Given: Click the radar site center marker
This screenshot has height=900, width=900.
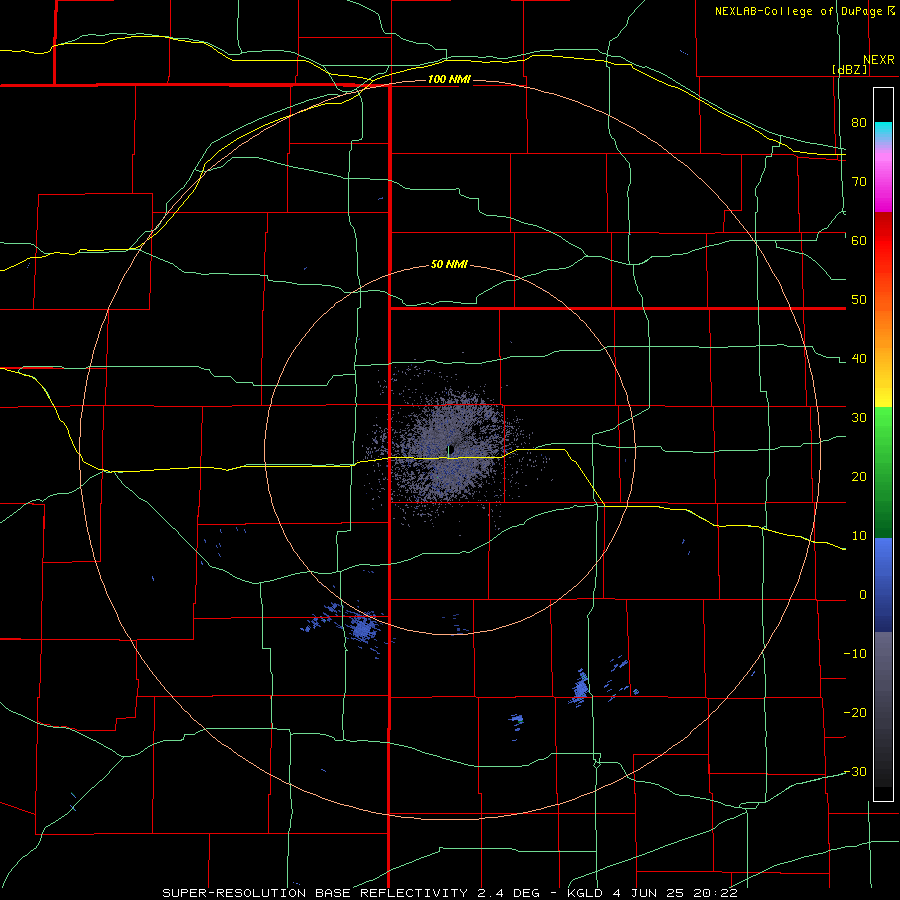Looking at the screenshot, I should pyautogui.click(x=450, y=449).
